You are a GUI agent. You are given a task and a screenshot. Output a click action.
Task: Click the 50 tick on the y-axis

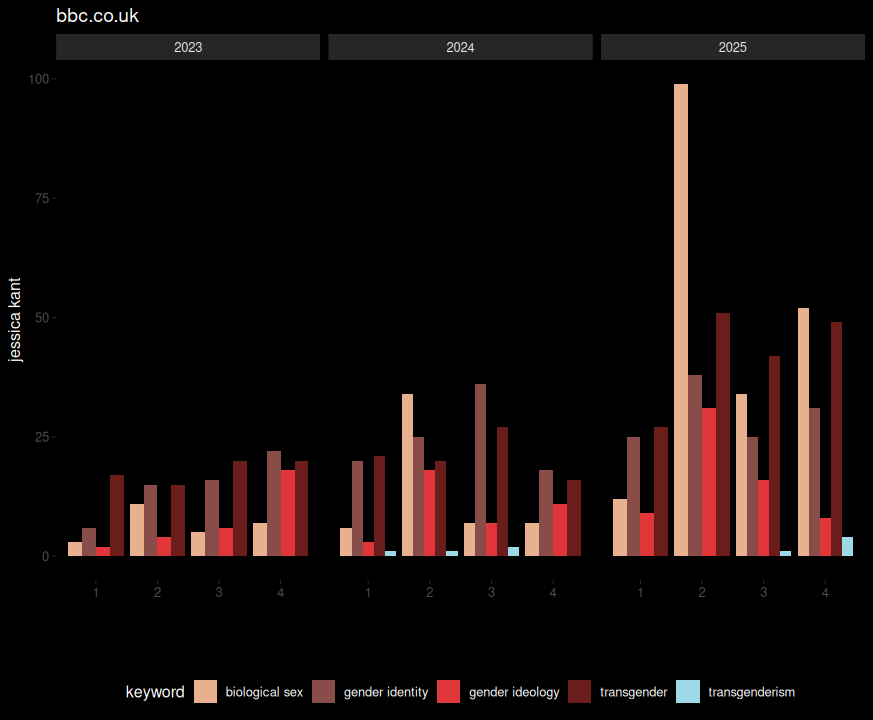[42, 318]
